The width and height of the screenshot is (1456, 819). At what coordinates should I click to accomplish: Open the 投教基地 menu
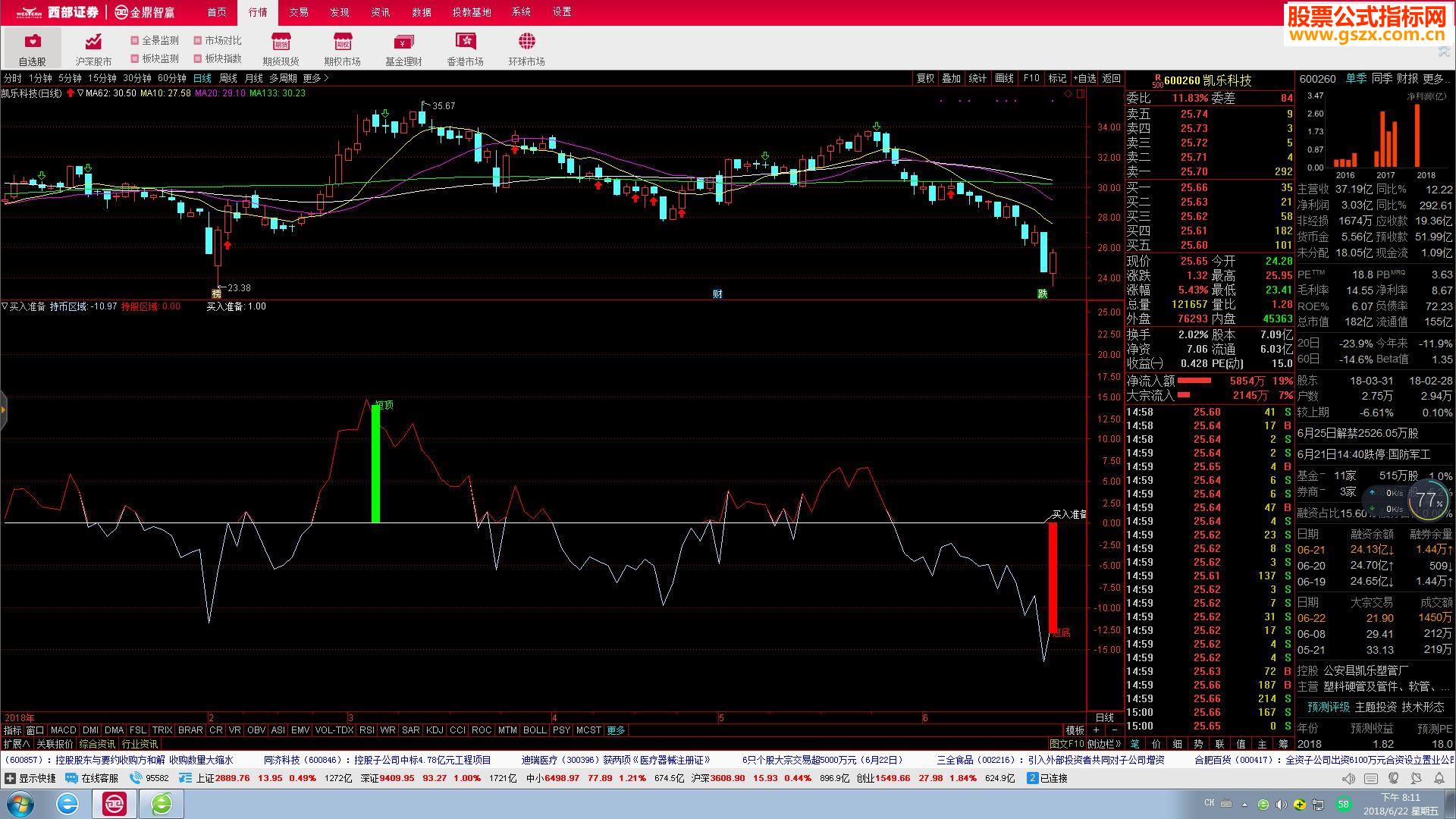[x=472, y=12]
